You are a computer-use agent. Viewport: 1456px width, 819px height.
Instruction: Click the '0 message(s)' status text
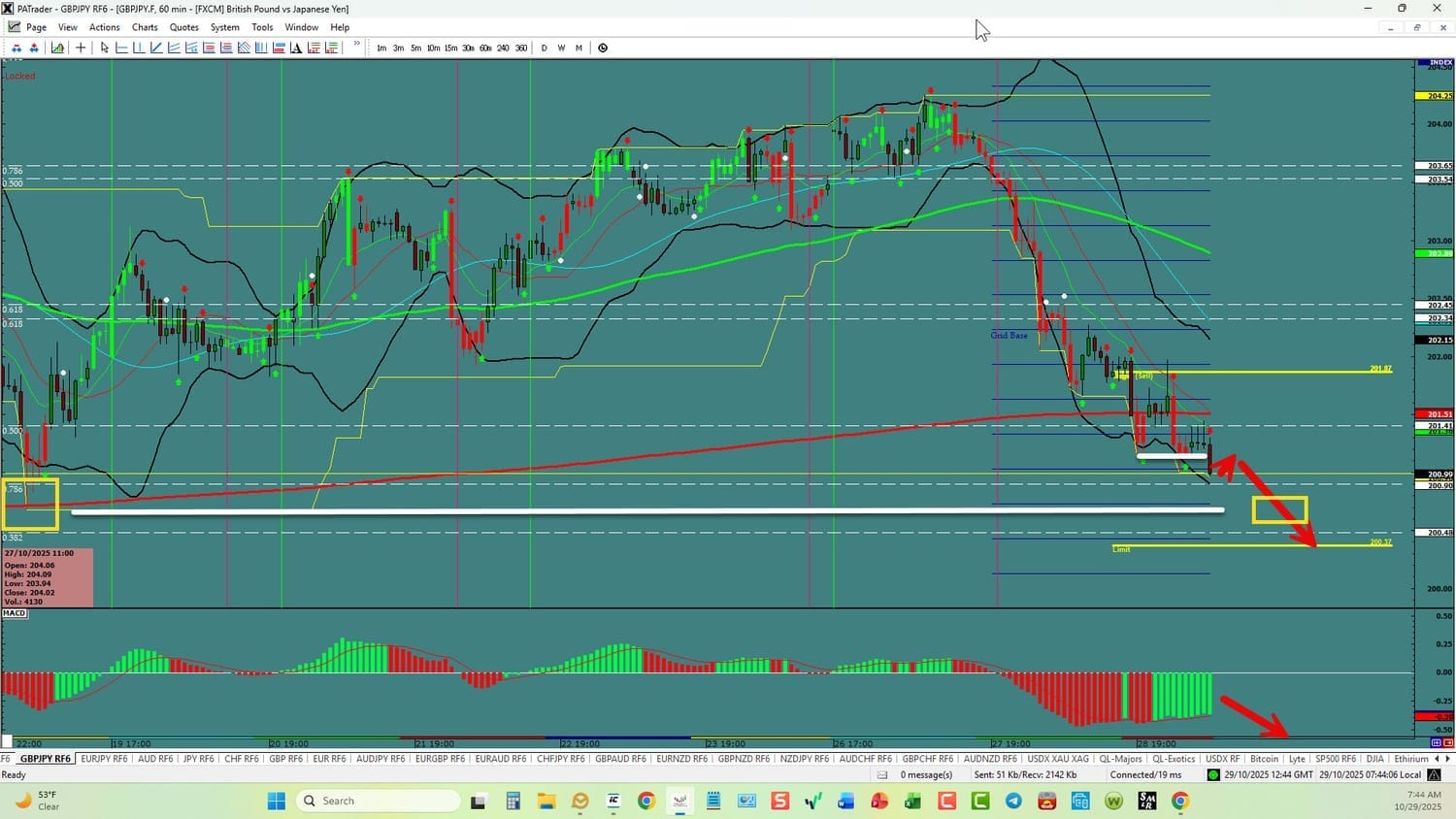tap(926, 774)
